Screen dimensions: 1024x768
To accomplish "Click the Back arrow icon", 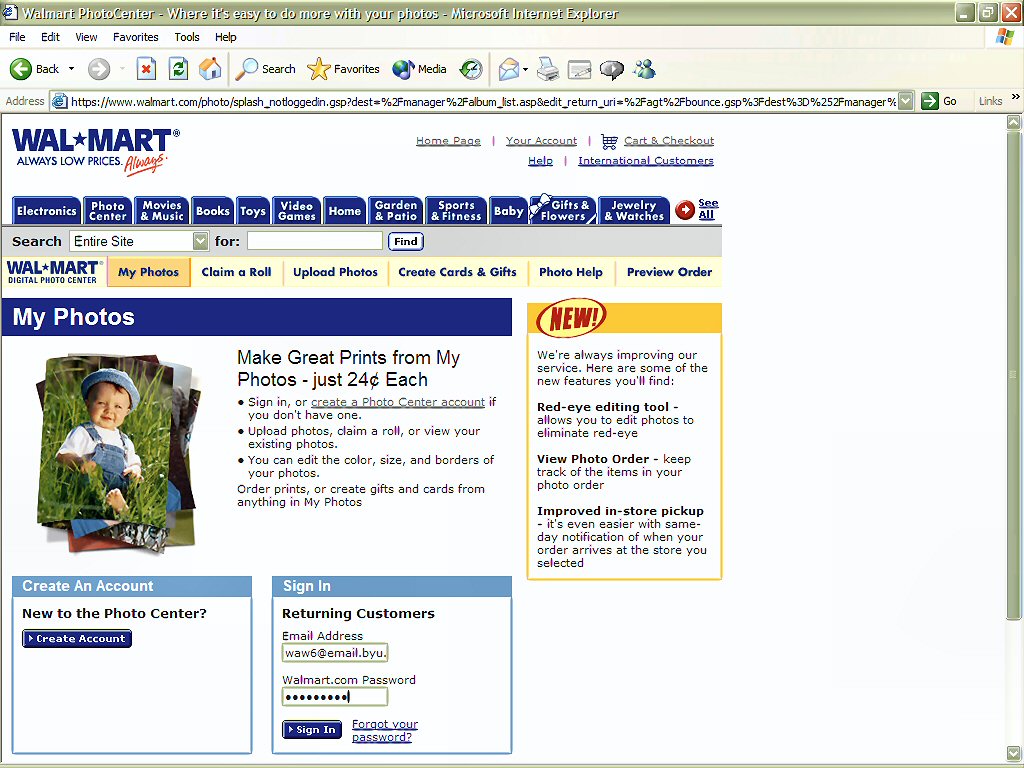I will click(x=20, y=69).
